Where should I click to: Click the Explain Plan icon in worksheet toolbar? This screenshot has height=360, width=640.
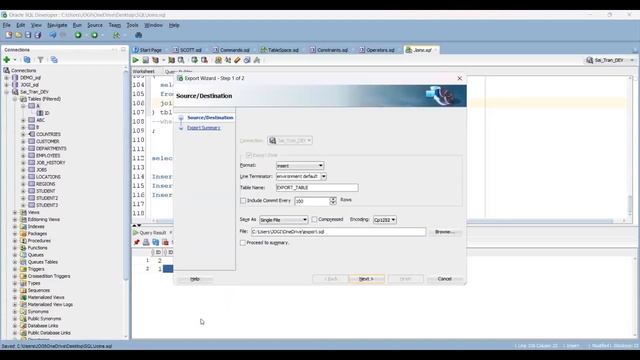[x=156, y=60]
